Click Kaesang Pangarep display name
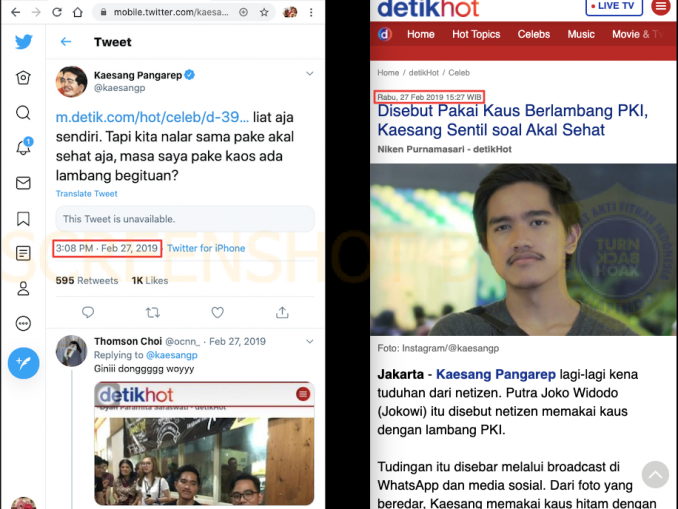This screenshot has height=509, width=678. [138, 75]
